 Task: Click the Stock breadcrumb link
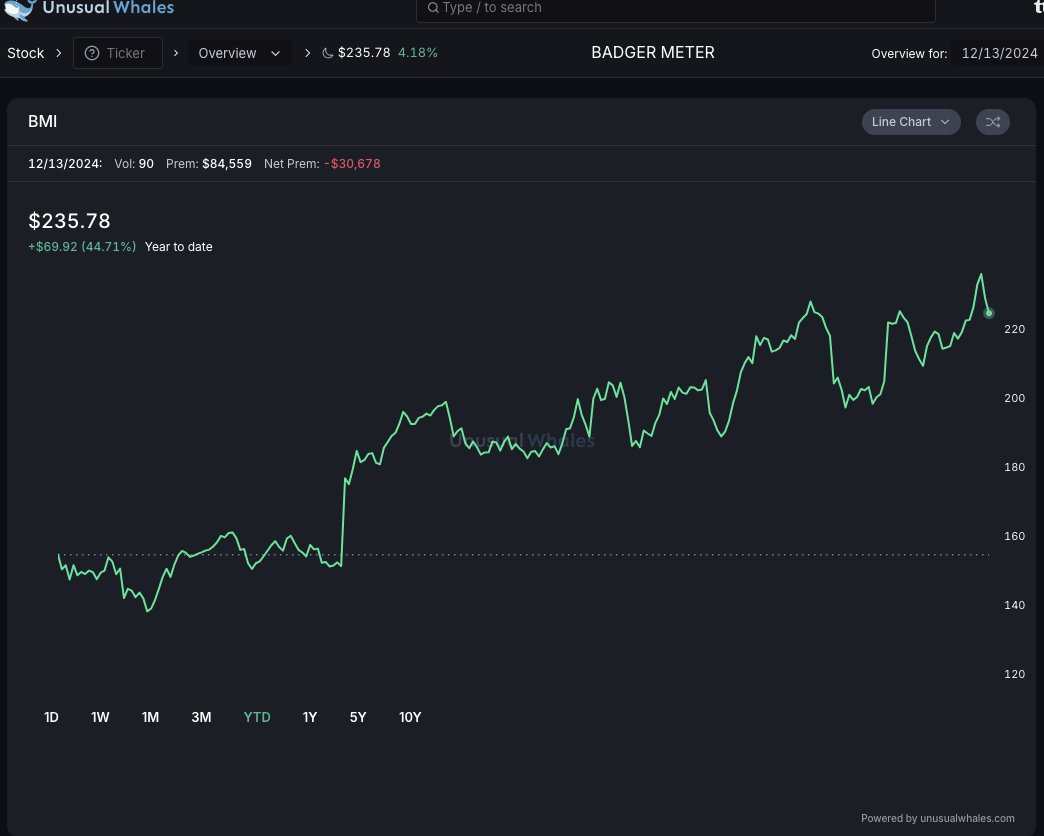[x=25, y=53]
